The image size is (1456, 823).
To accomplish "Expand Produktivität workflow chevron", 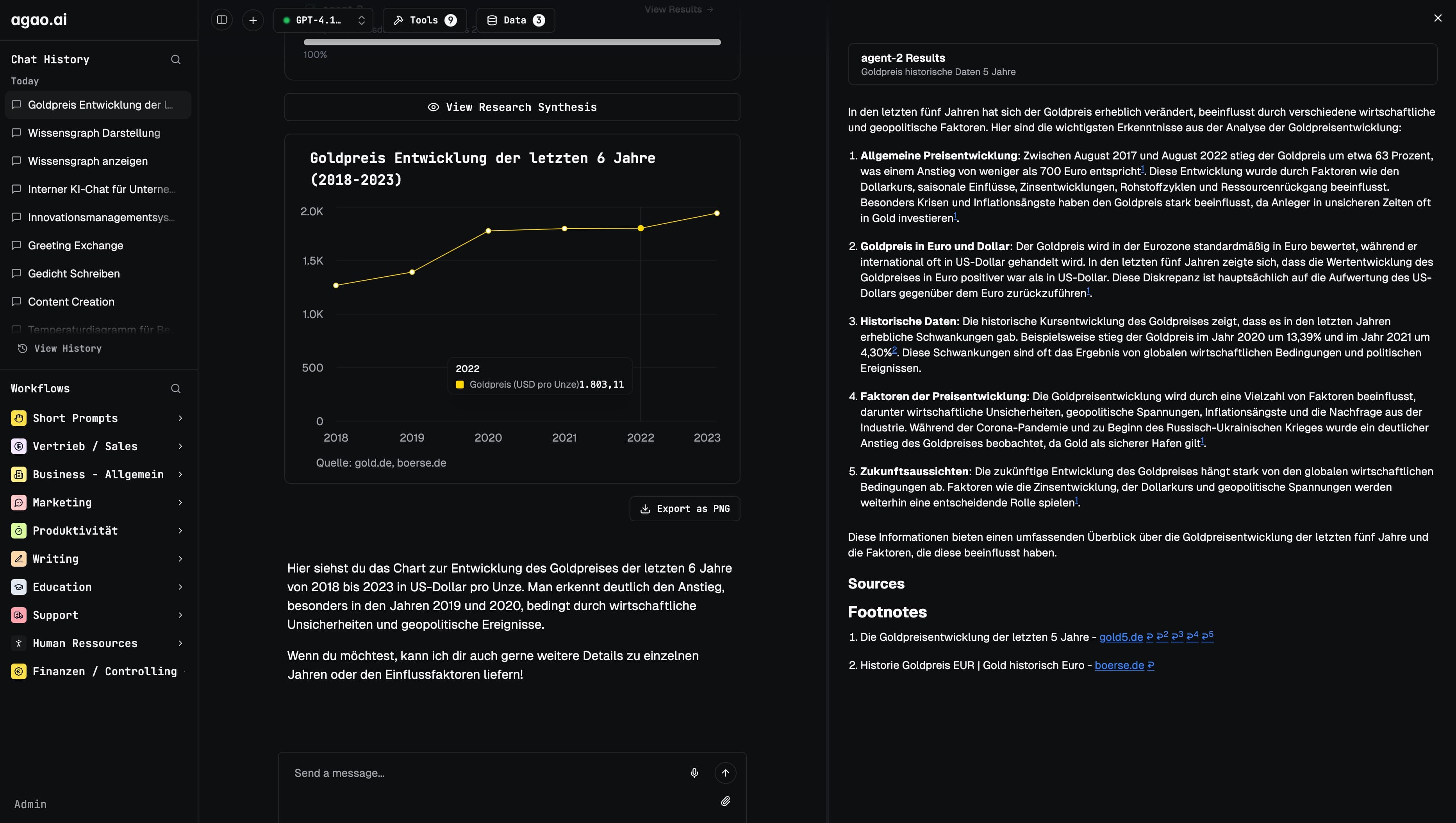I will (x=180, y=531).
